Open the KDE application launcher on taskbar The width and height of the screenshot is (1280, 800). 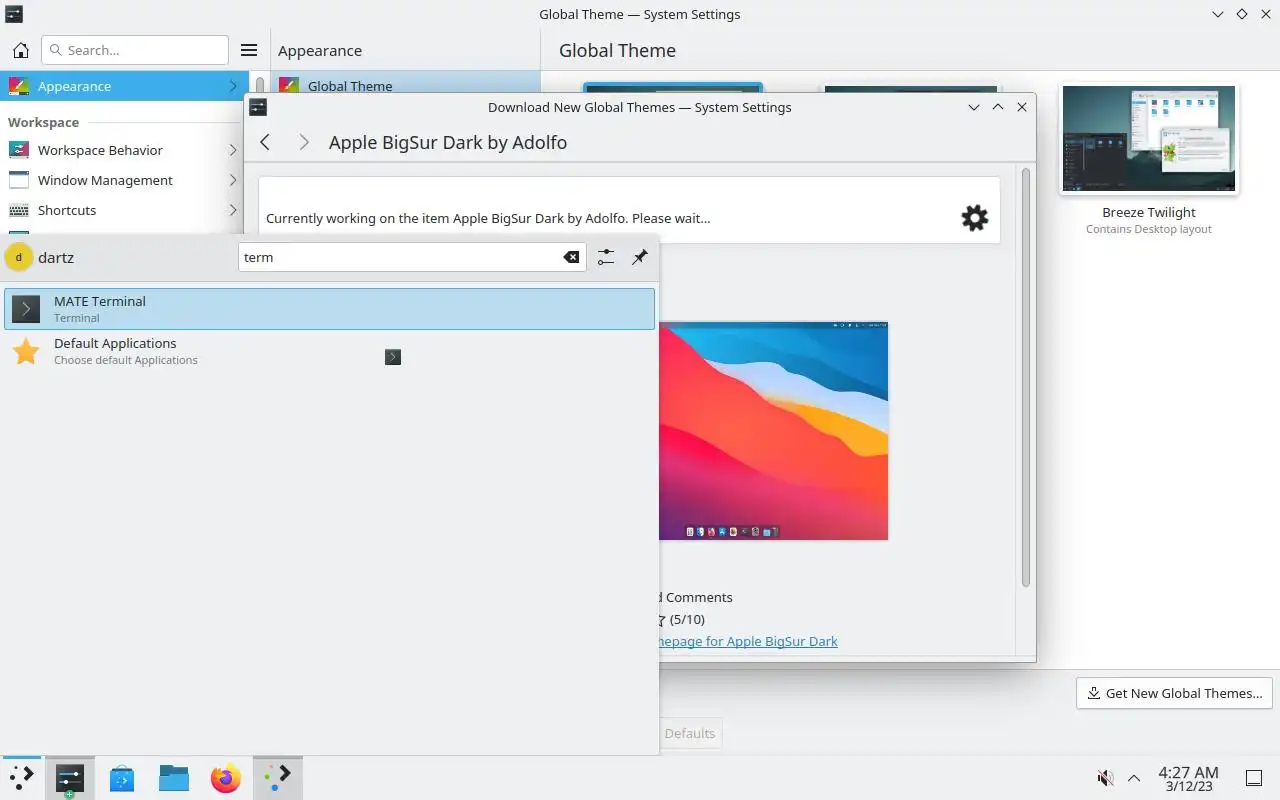pyautogui.click(x=21, y=777)
